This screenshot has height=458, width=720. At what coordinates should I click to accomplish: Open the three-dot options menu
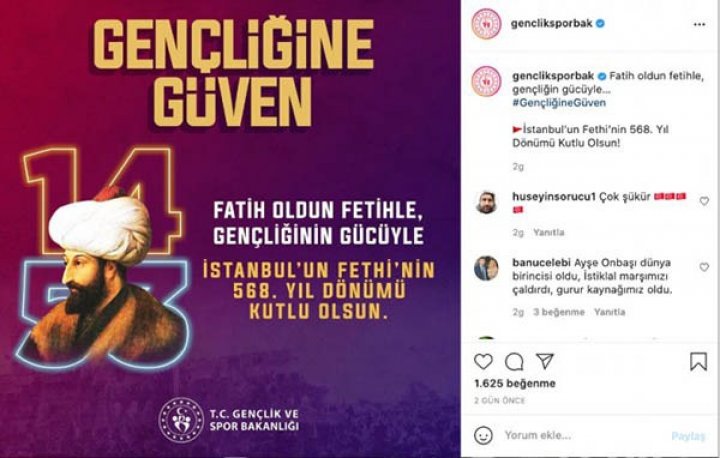(699, 24)
